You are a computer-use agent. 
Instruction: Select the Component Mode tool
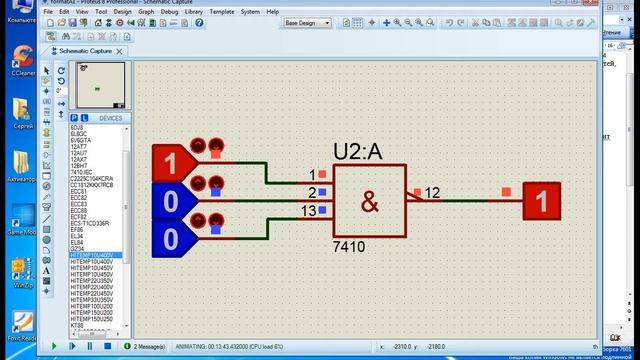(47, 81)
